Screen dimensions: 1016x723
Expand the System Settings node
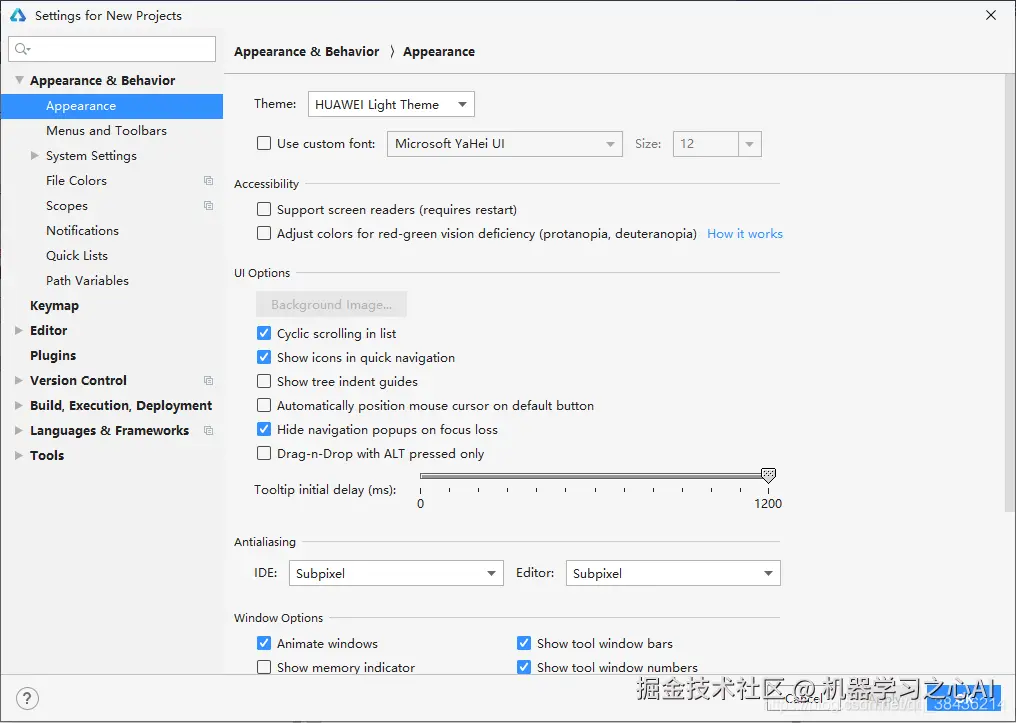click(35, 155)
